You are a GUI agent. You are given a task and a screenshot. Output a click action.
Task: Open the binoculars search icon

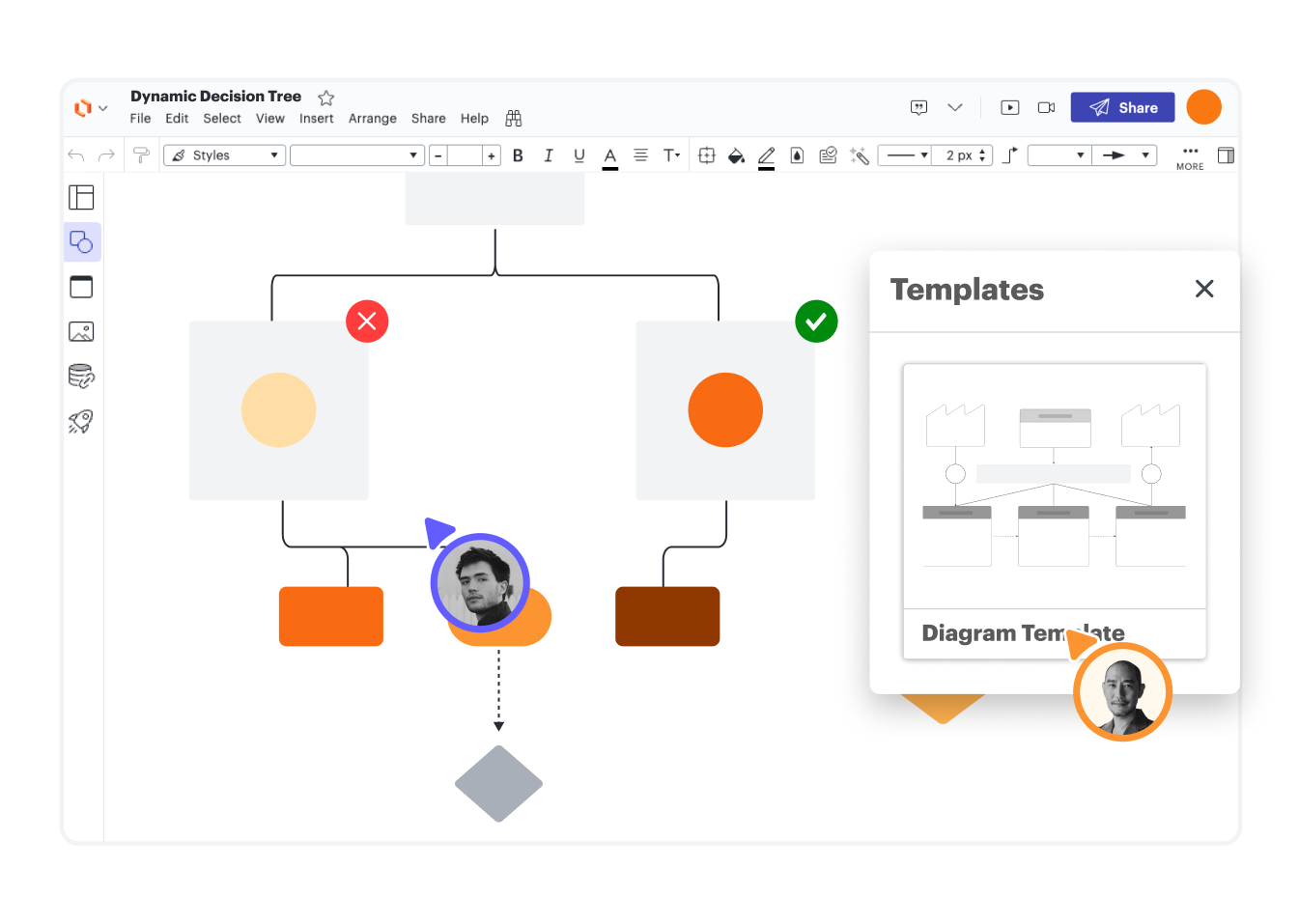point(514,119)
